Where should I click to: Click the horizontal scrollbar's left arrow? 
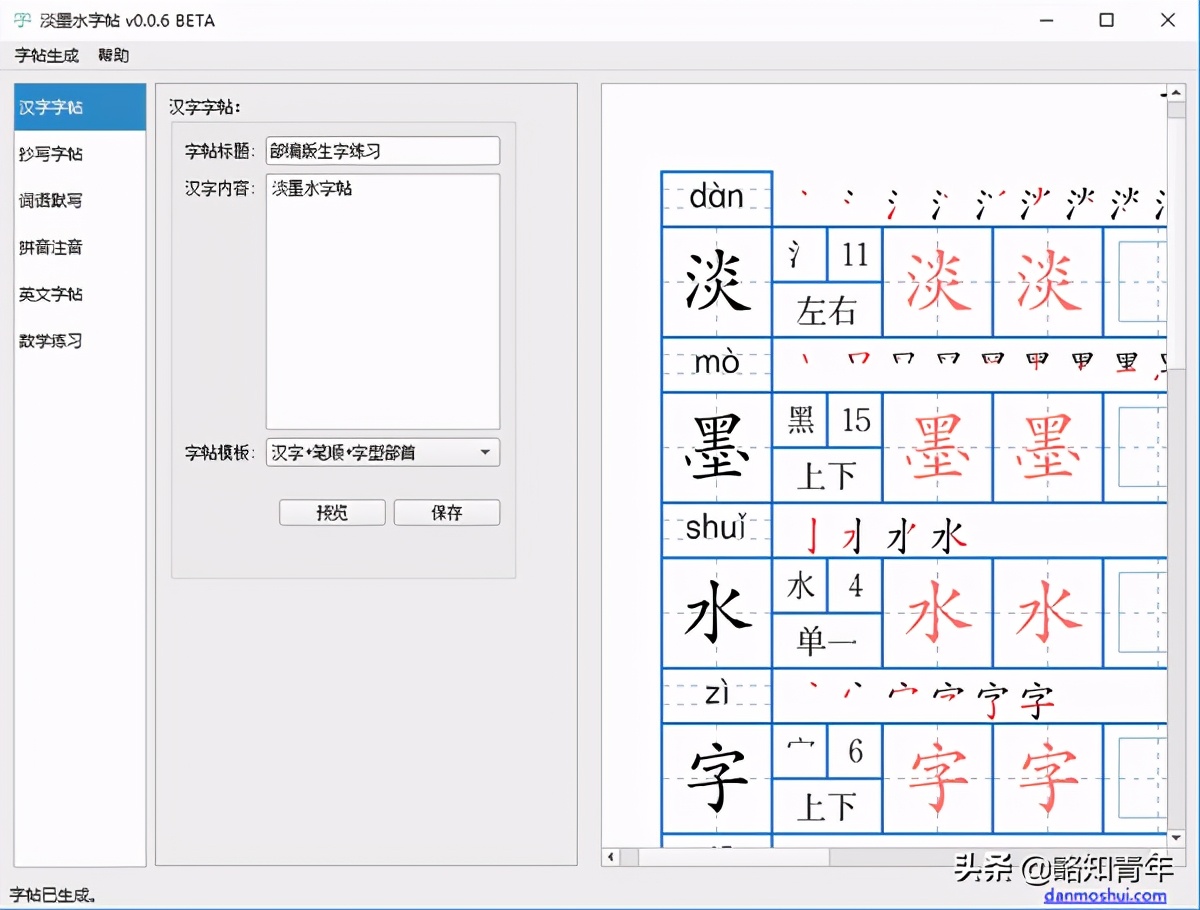[x=609, y=858]
